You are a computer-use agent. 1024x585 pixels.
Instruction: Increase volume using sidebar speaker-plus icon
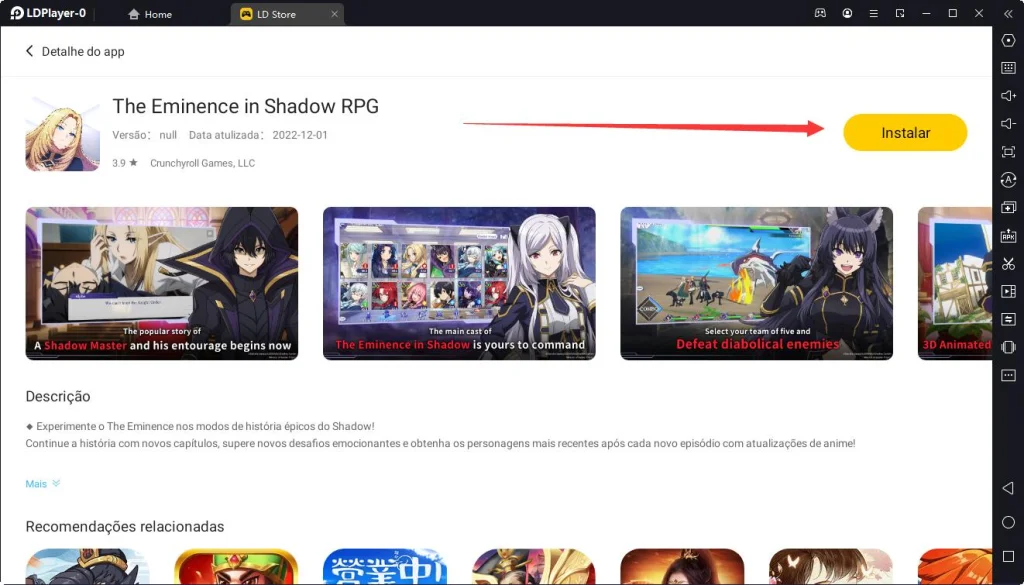point(1008,96)
